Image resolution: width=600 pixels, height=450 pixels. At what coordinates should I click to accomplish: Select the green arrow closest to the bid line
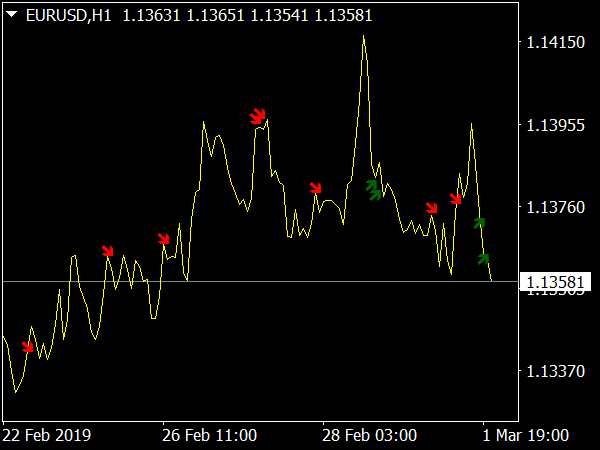(483, 259)
